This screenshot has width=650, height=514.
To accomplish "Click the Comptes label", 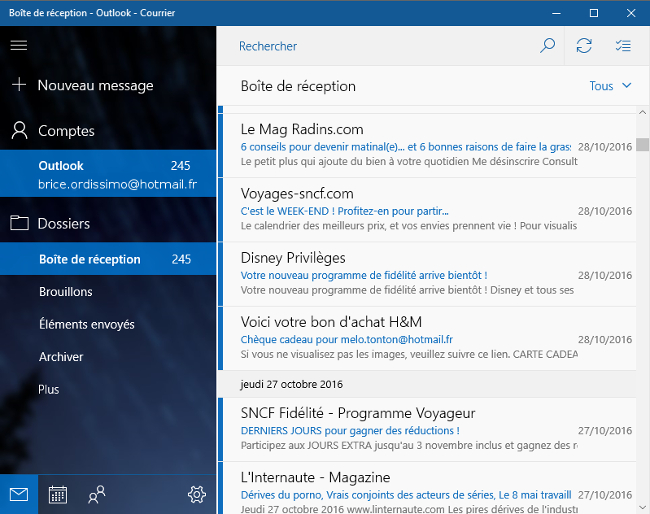I will click(66, 131).
